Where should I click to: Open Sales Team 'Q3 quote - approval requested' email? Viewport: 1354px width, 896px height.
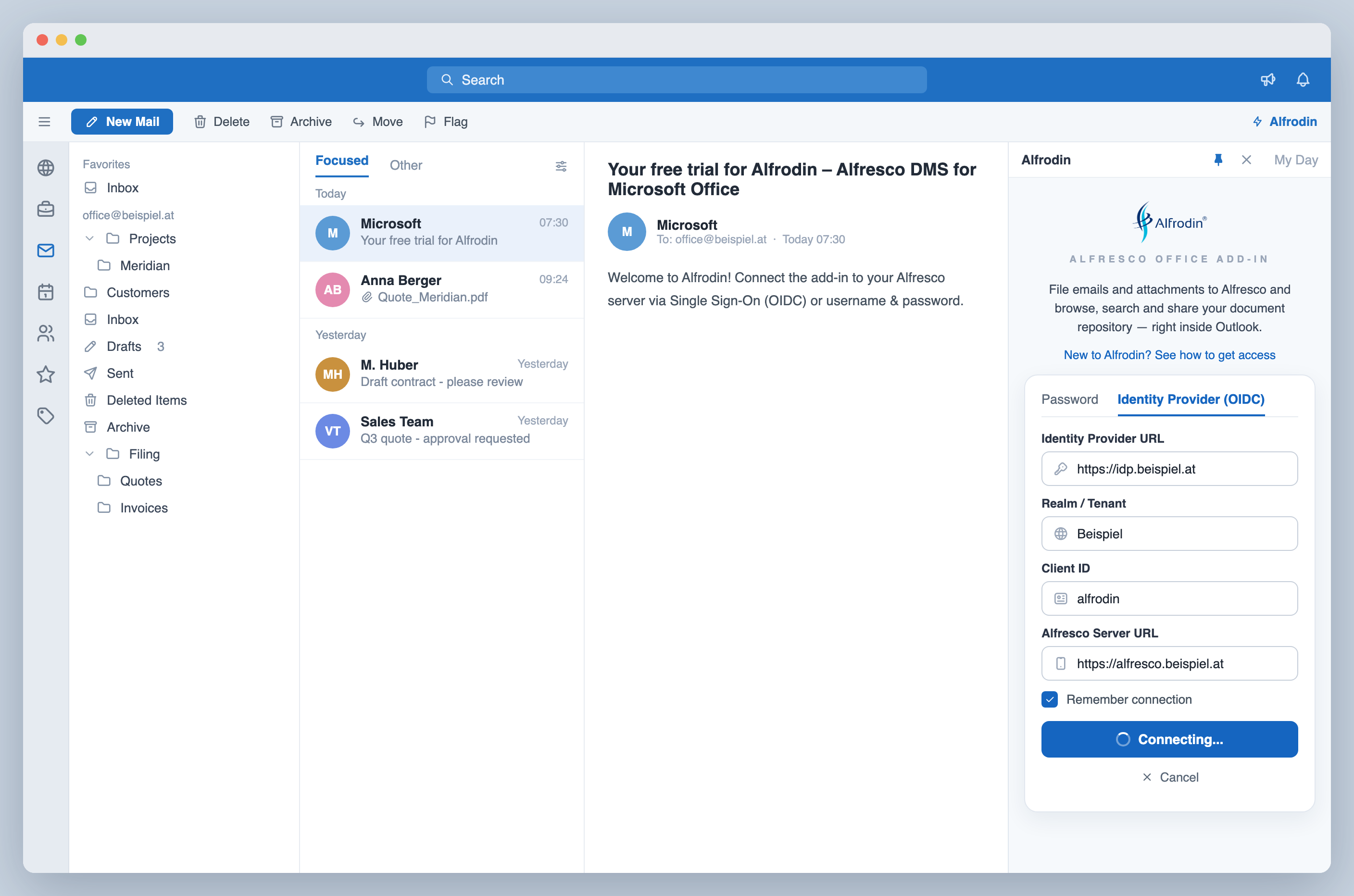tap(442, 431)
